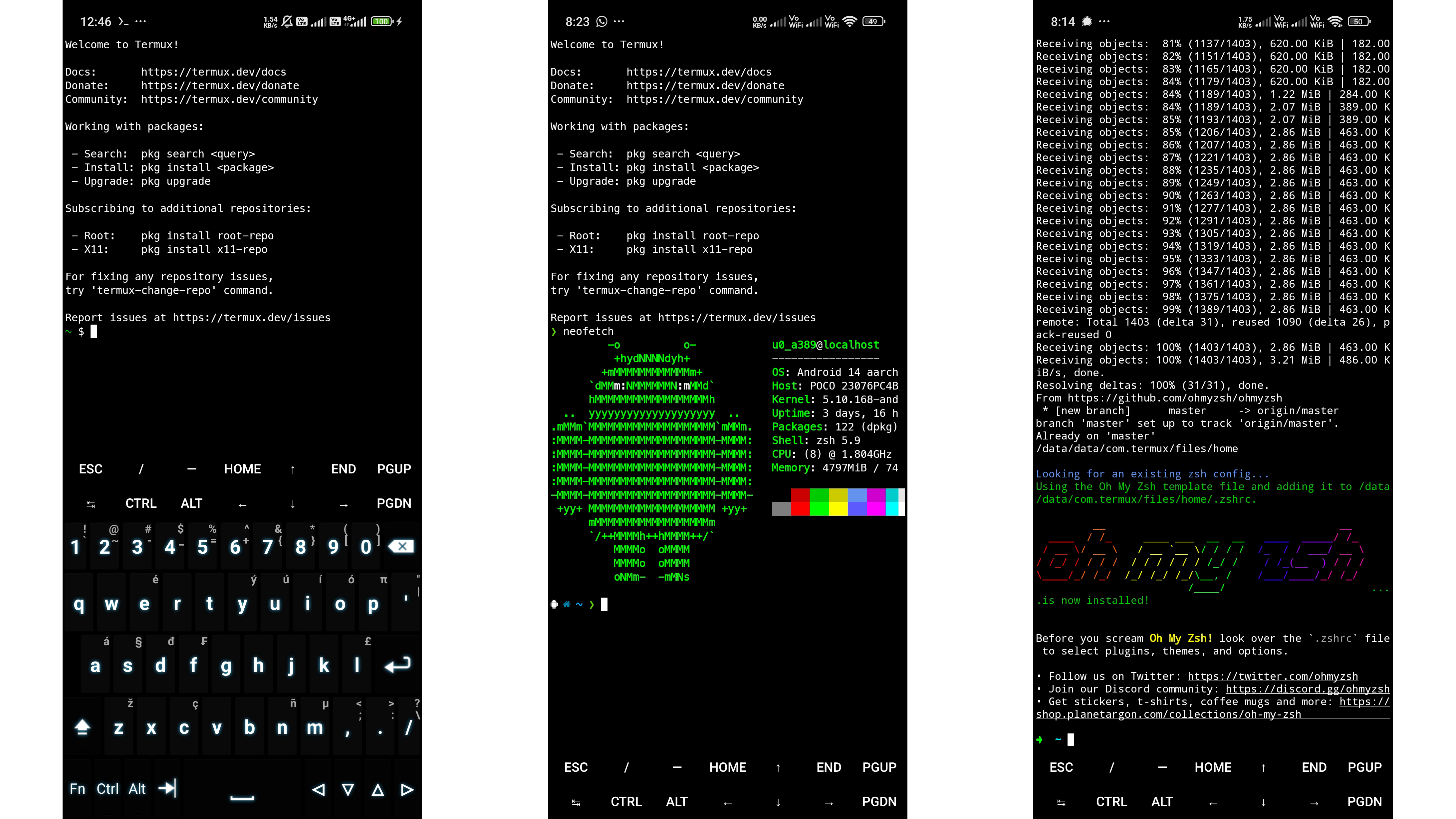Toggle ALT modifier in left Termux extra keys
Image resolution: width=1456 pixels, height=819 pixels.
click(x=192, y=504)
